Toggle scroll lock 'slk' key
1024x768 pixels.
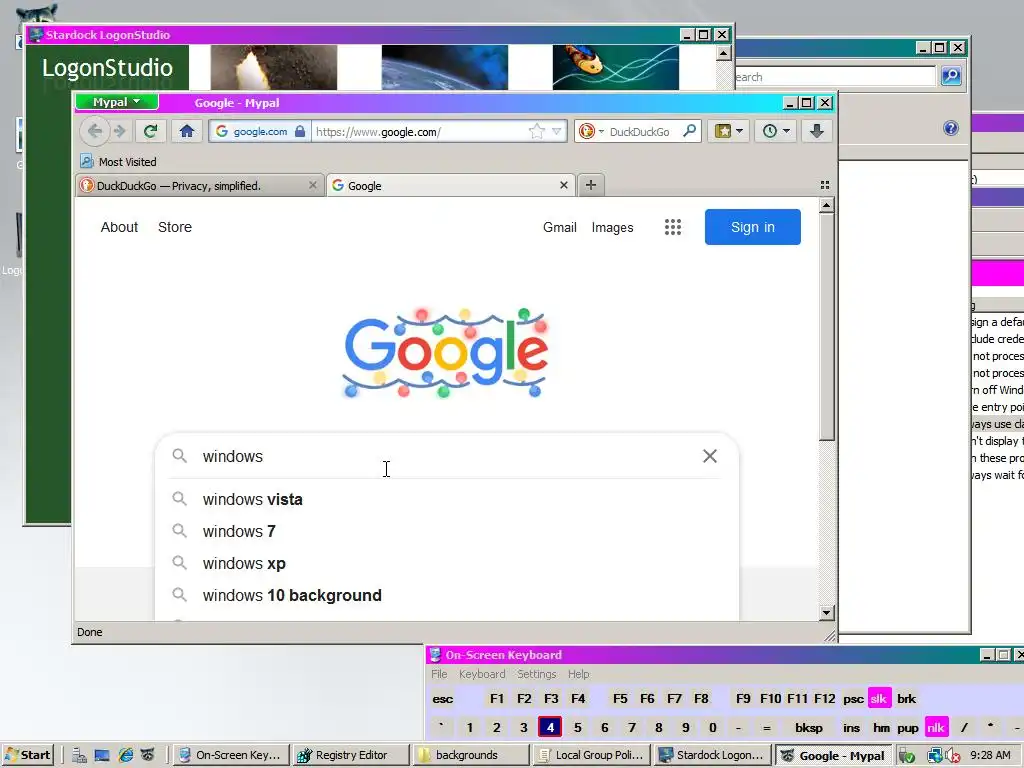pos(879,699)
